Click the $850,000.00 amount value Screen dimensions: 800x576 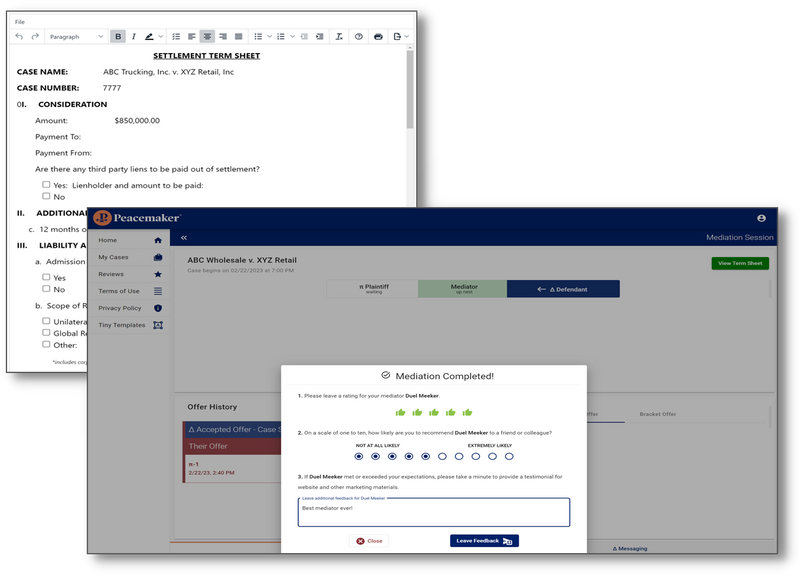coord(137,120)
